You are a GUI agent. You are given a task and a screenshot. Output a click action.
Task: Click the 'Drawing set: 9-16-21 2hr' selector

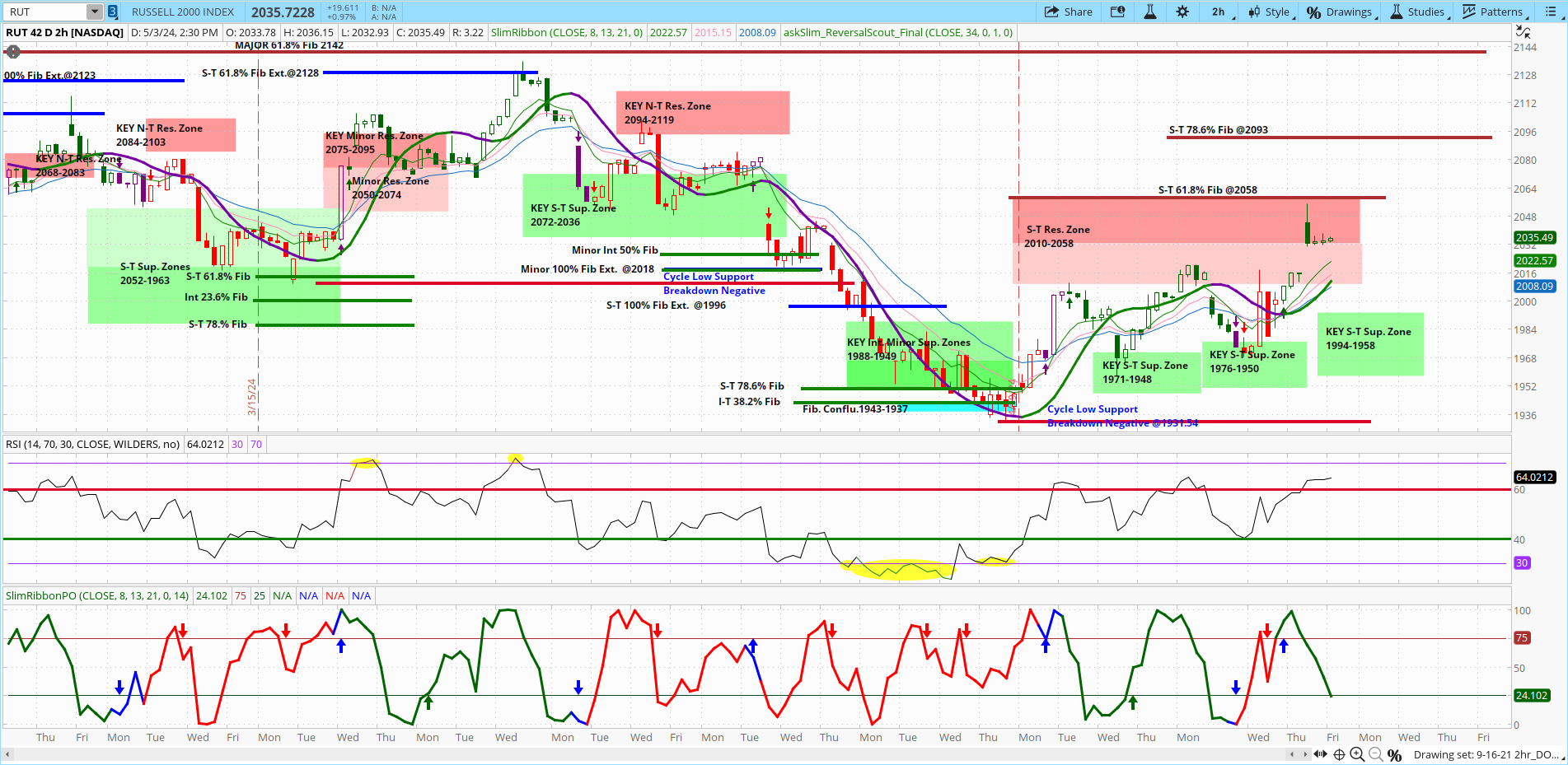coord(1483,753)
